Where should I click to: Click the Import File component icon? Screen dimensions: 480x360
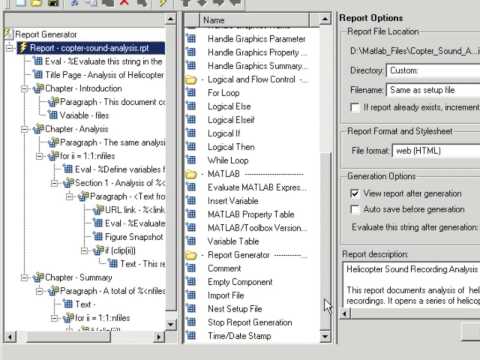coord(191,295)
